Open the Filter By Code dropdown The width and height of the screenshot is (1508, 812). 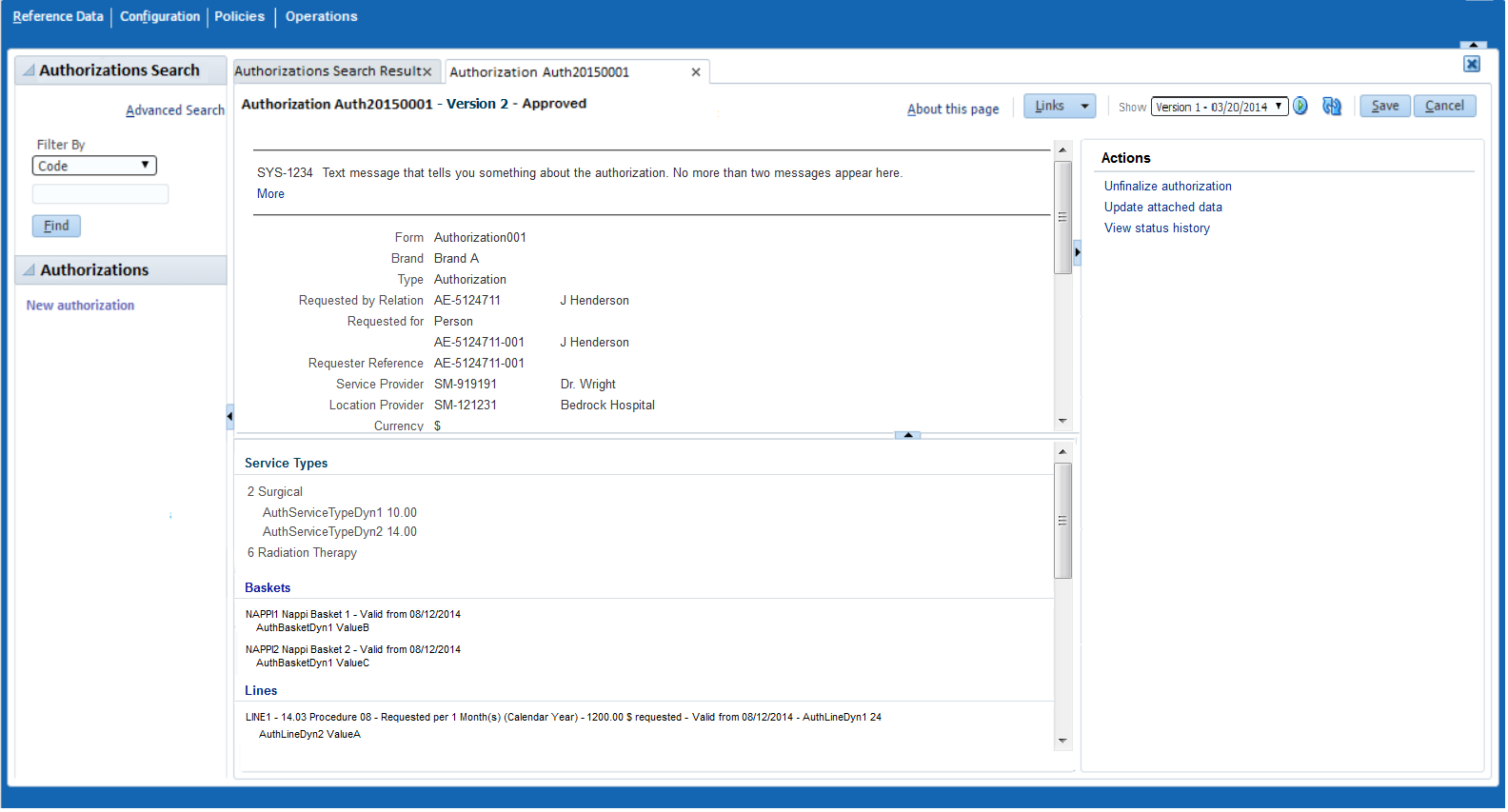click(94, 166)
